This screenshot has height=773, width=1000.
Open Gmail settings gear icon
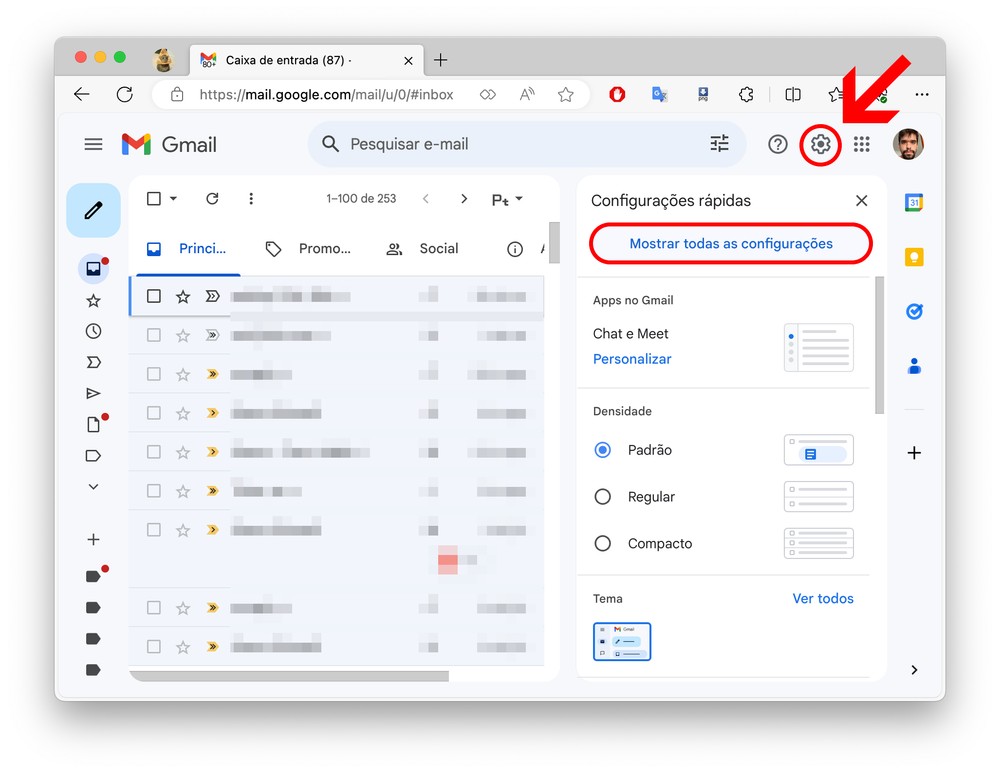point(820,144)
